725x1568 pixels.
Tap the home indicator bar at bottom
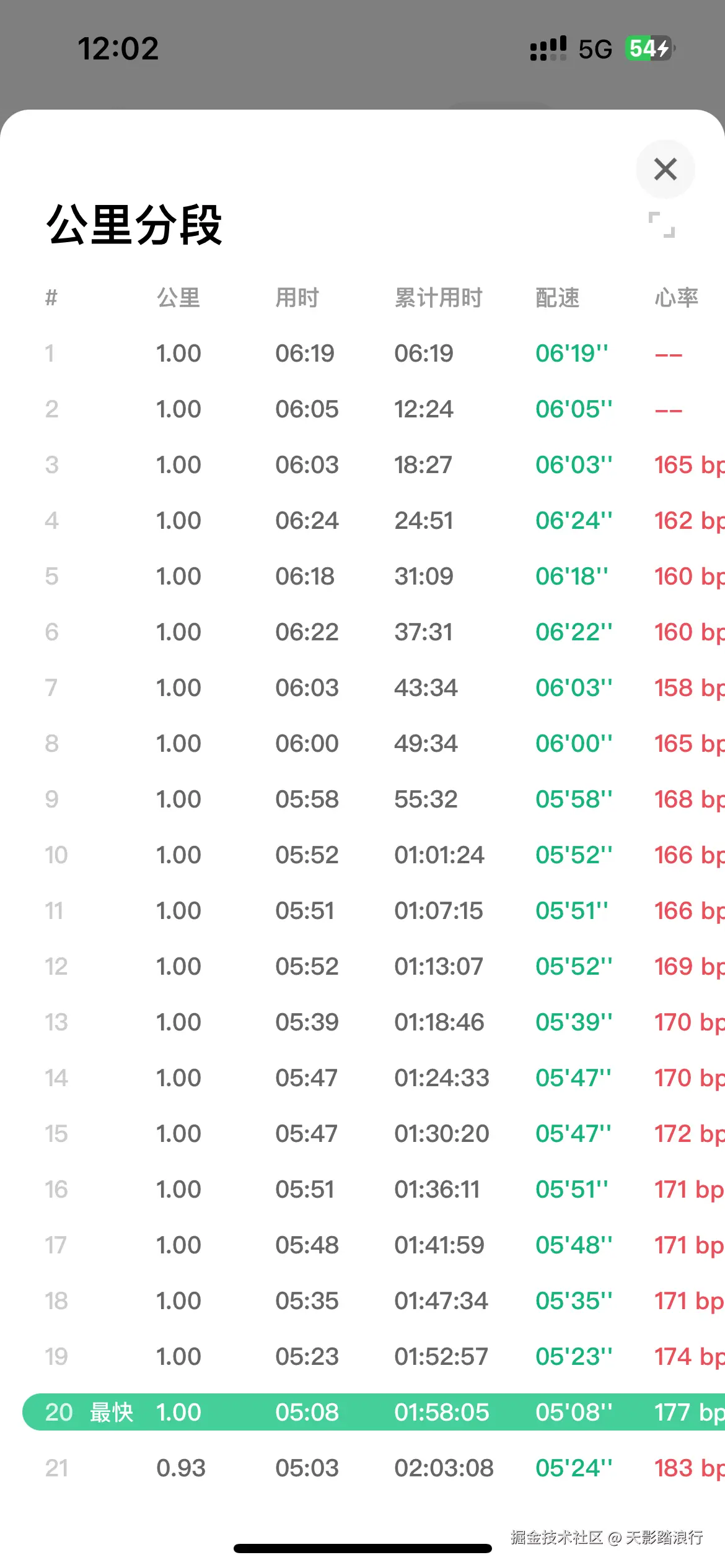tap(362, 1548)
